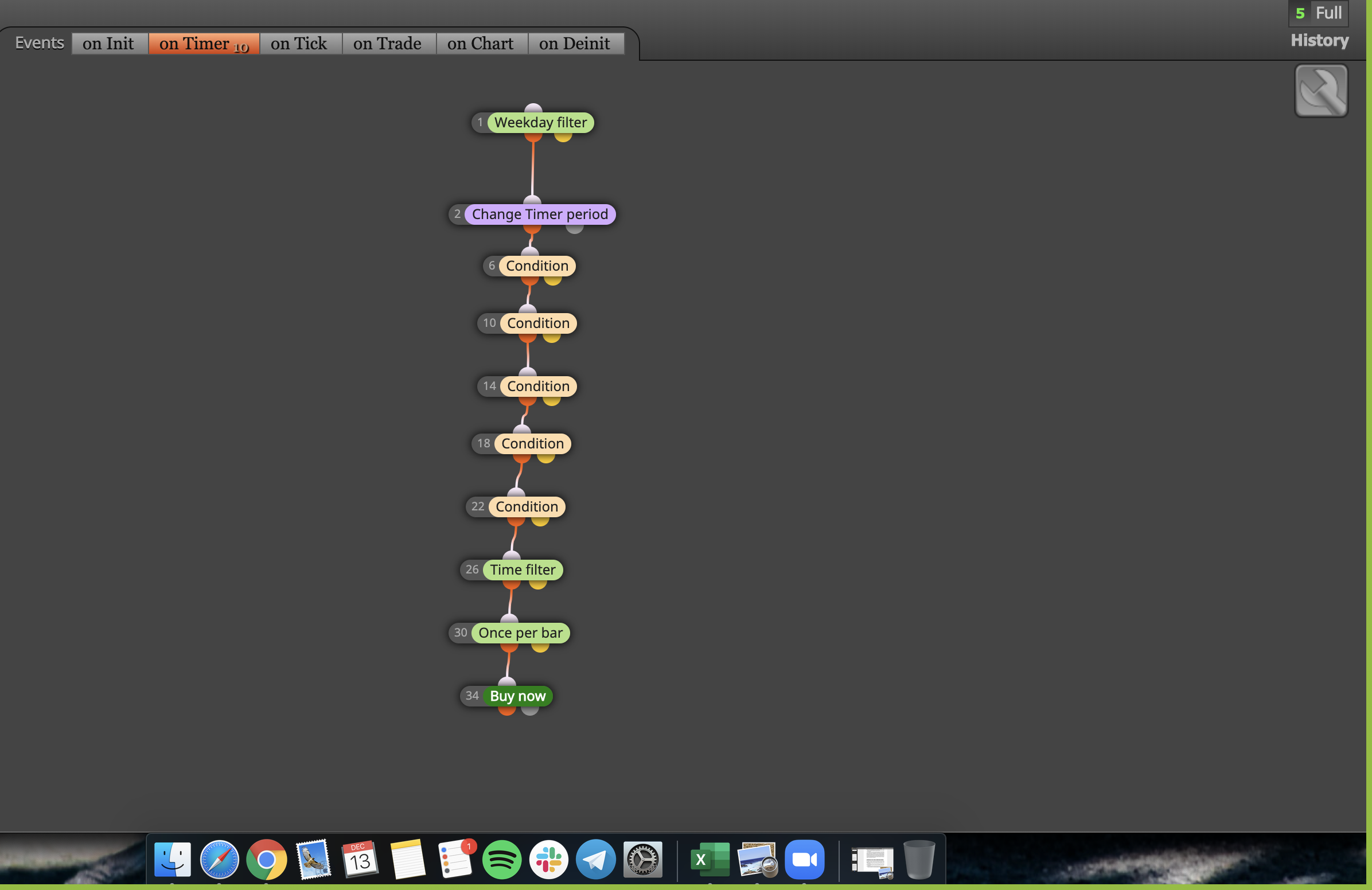The image size is (1372, 890).
Task: Switch to the on Init events tab
Action: pyautogui.click(x=108, y=43)
